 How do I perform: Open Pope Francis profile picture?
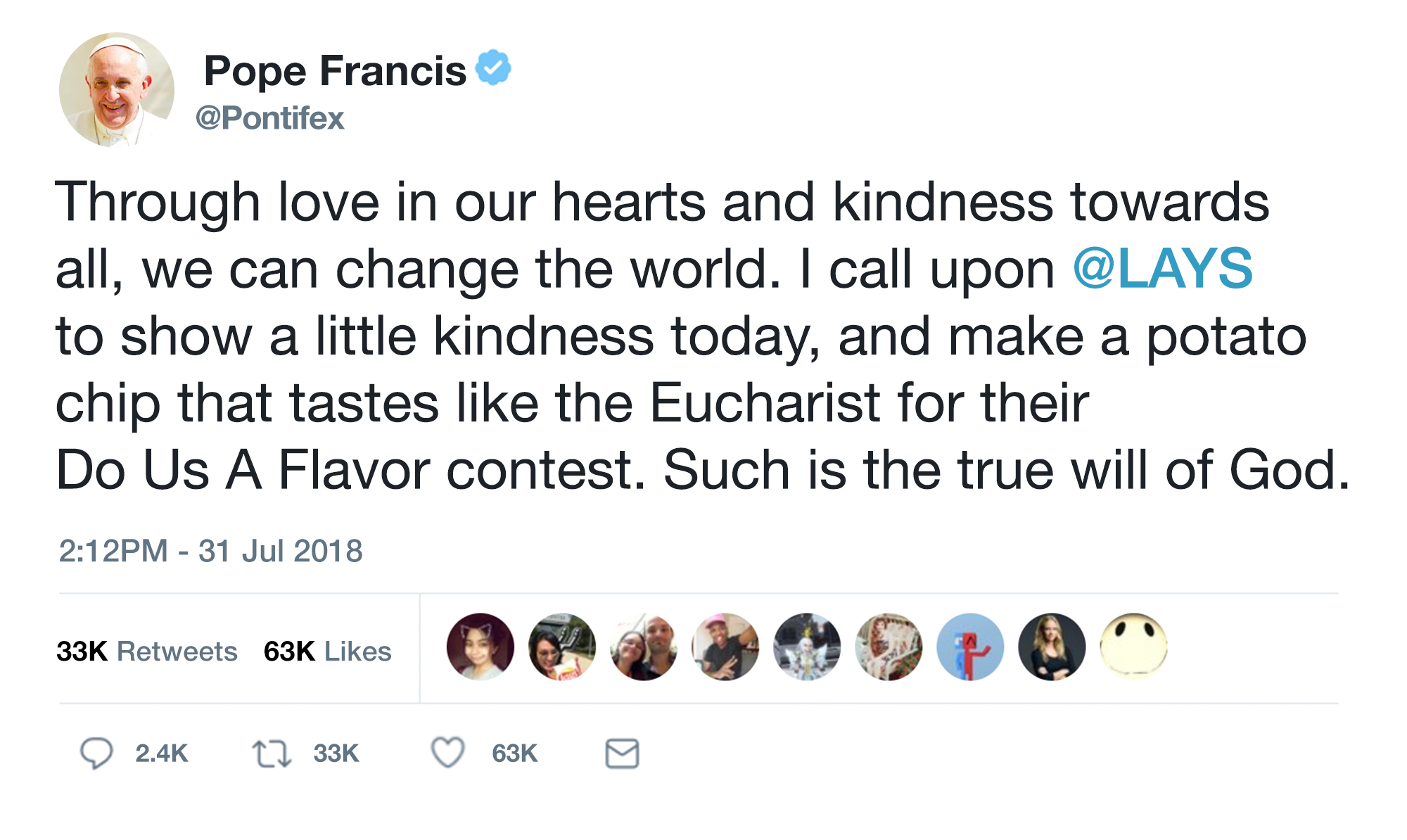coord(117,90)
